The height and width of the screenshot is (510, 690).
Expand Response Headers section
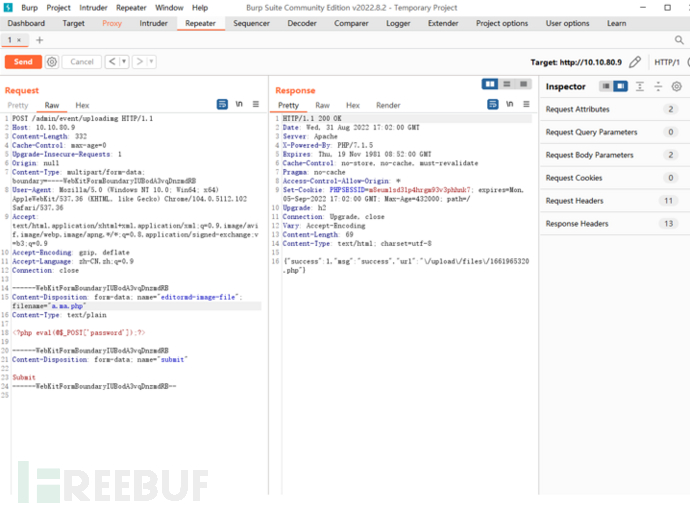coord(615,224)
